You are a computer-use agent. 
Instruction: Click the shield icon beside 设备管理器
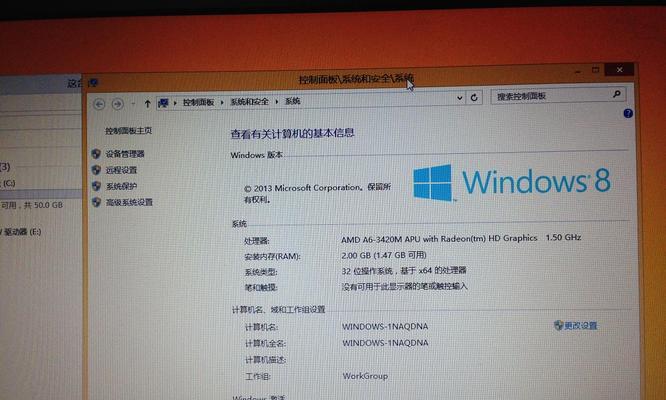pyautogui.click(x=96, y=154)
